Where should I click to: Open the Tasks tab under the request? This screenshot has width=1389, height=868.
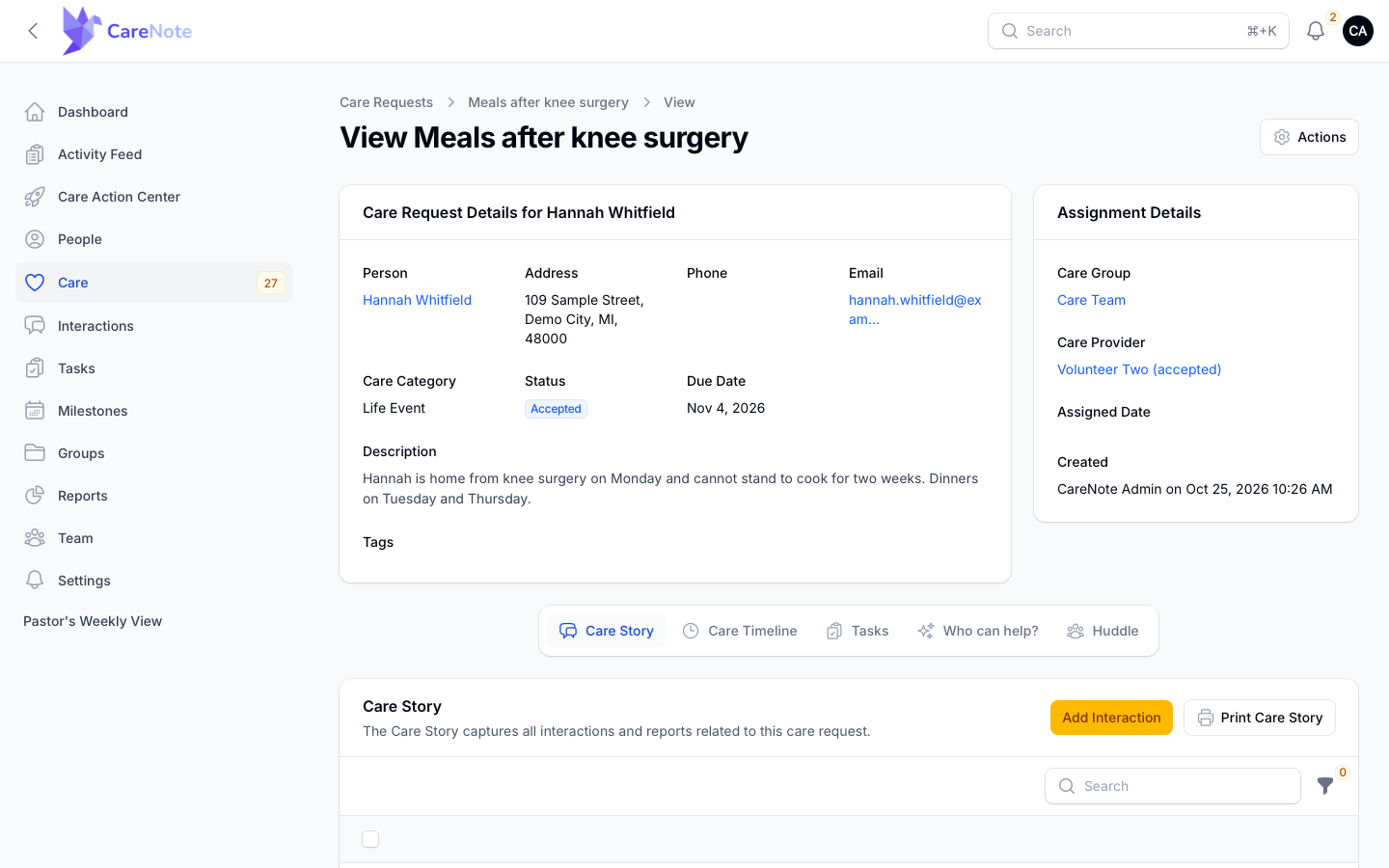858,631
